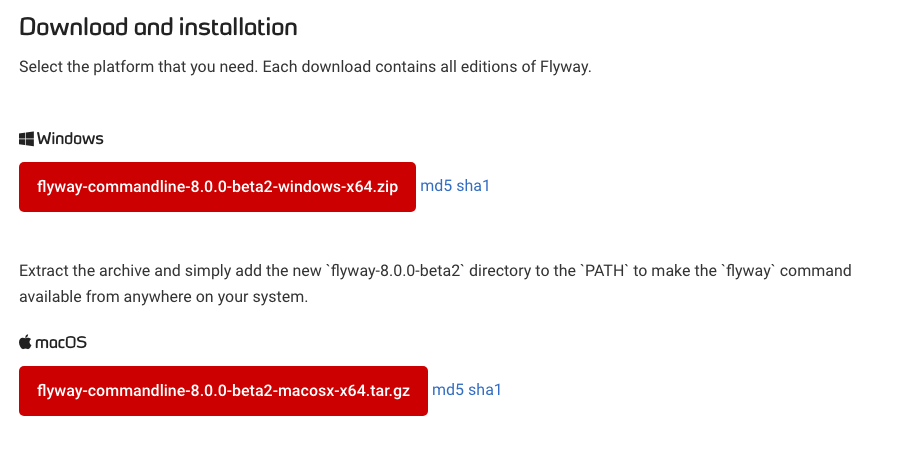Open the sha1 checksum for the Windows zip
913x453 pixels.
click(473, 186)
